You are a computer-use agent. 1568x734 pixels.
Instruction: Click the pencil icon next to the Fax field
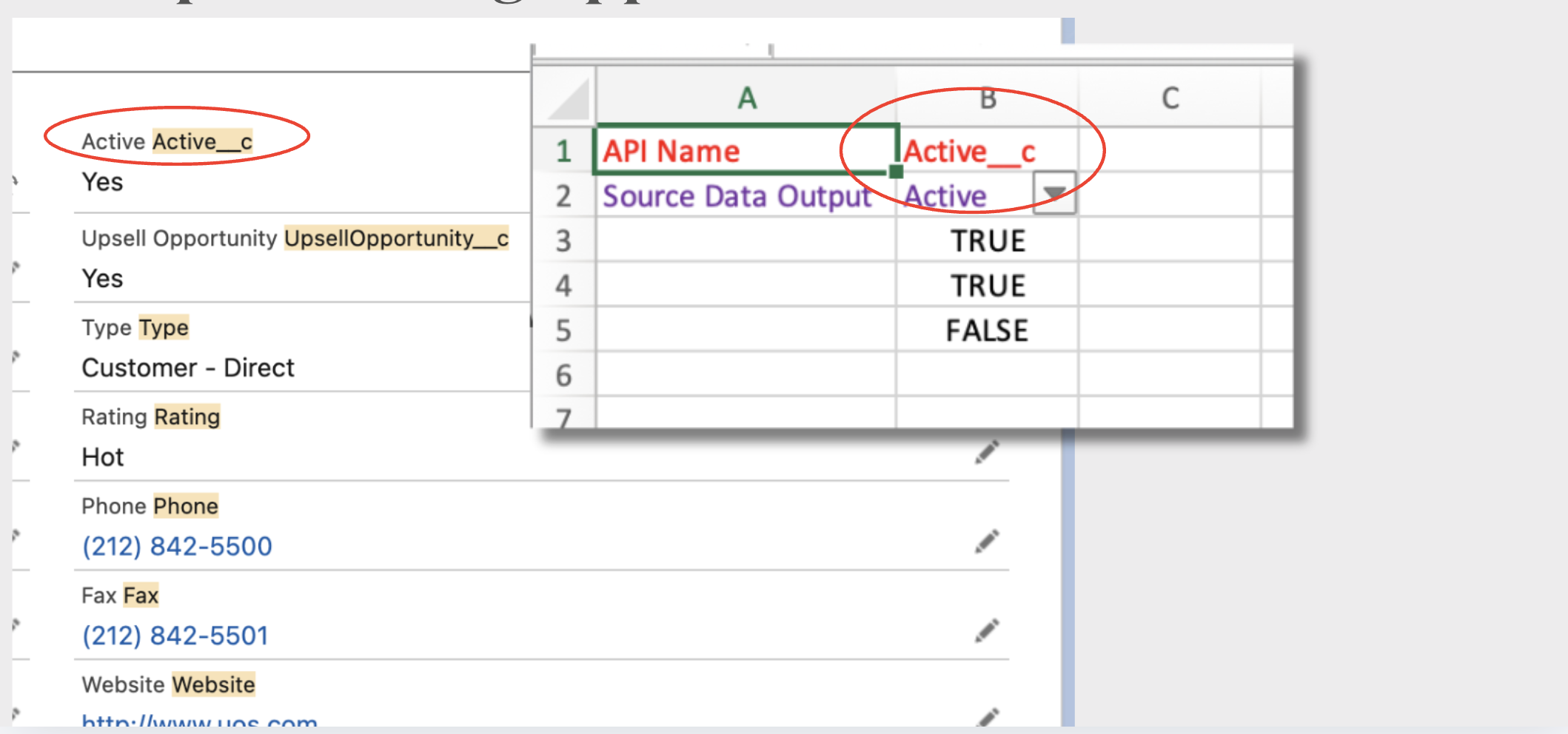988,630
